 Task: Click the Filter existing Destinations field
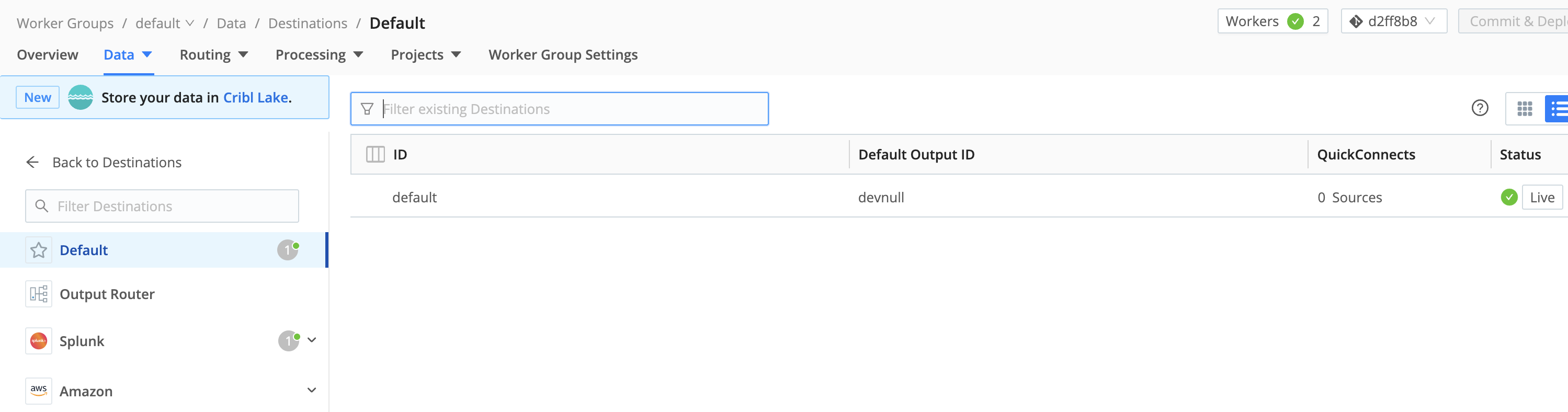[x=566, y=109]
